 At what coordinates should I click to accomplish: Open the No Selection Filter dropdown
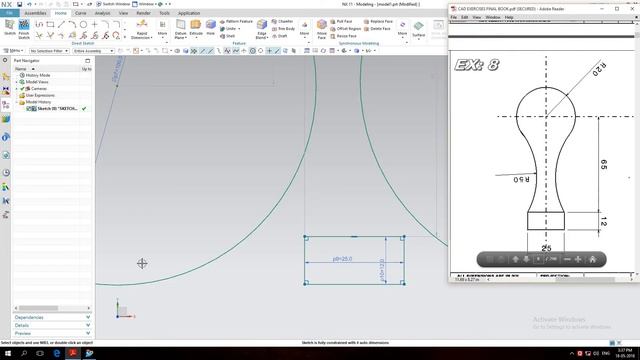pos(49,51)
